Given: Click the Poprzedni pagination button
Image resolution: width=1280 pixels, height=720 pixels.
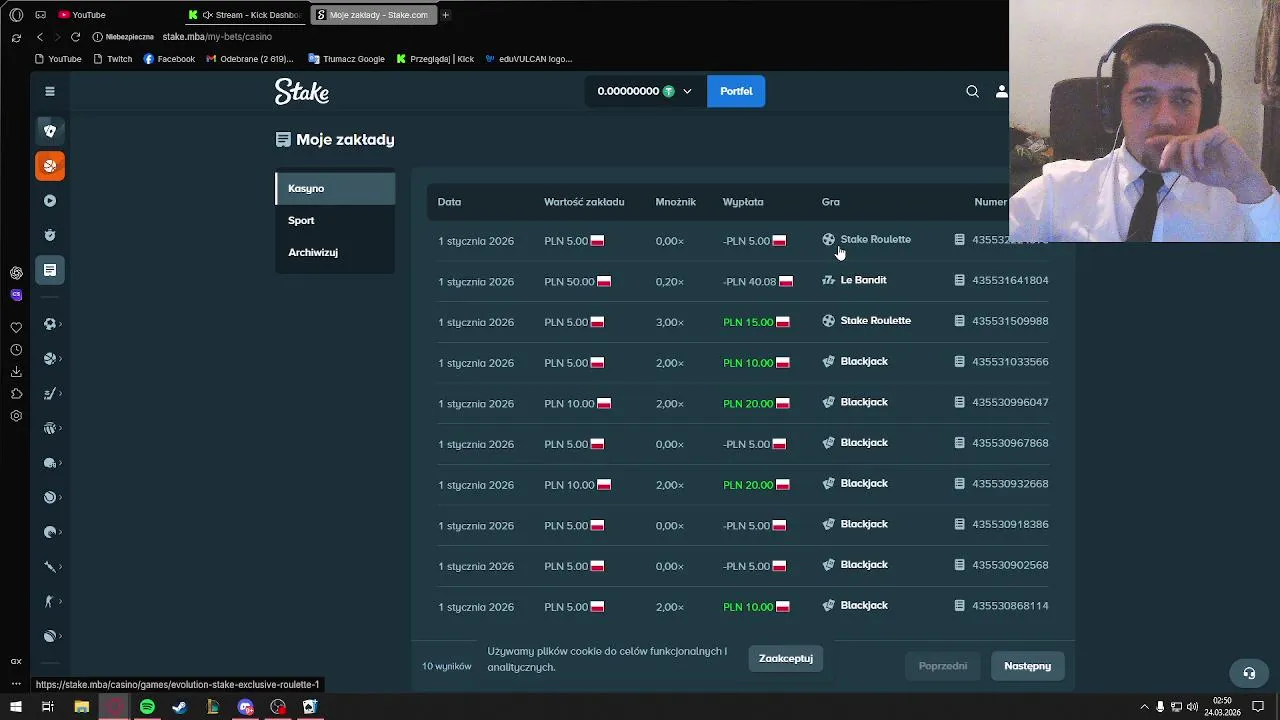Looking at the screenshot, I should (x=942, y=666).
